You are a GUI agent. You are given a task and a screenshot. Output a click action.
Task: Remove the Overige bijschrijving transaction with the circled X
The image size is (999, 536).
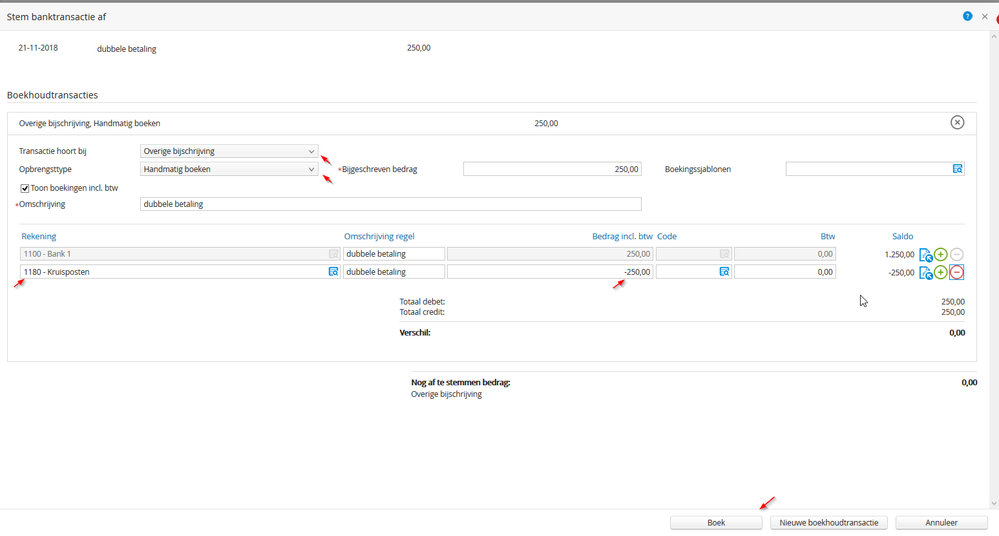point(957,123)
